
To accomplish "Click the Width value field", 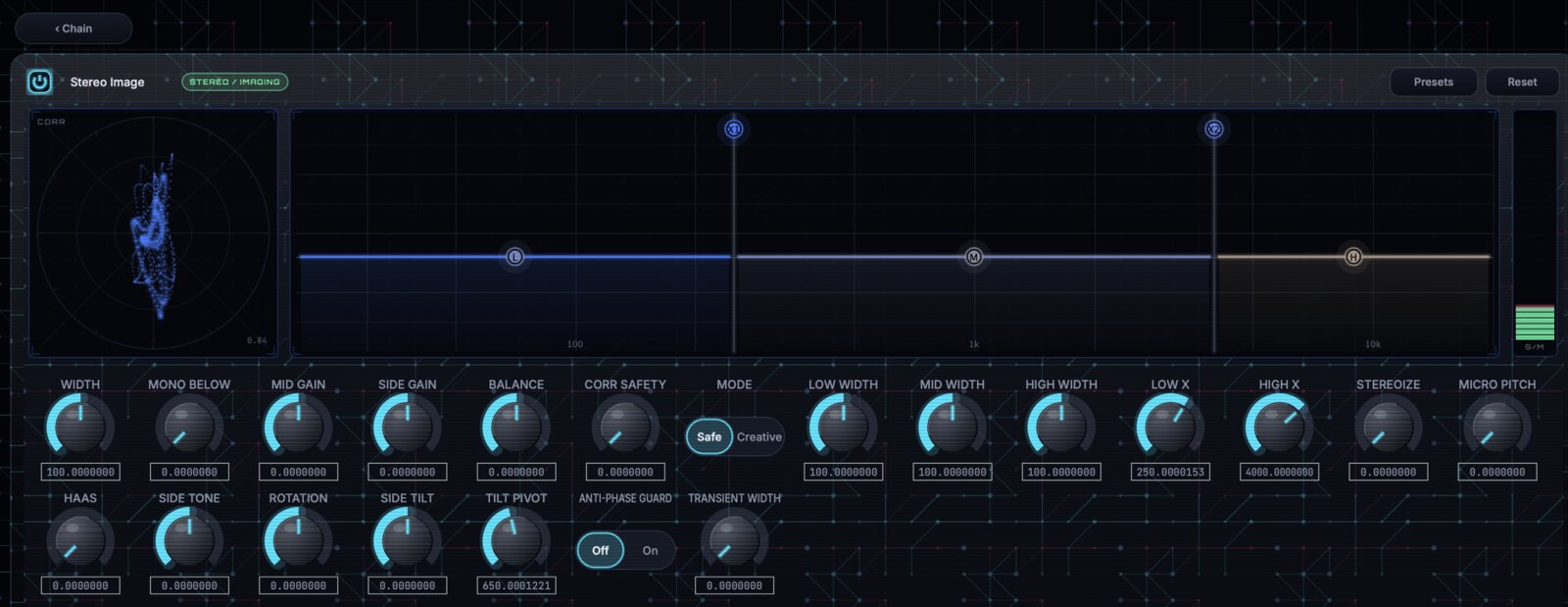I will click(80, 472).
